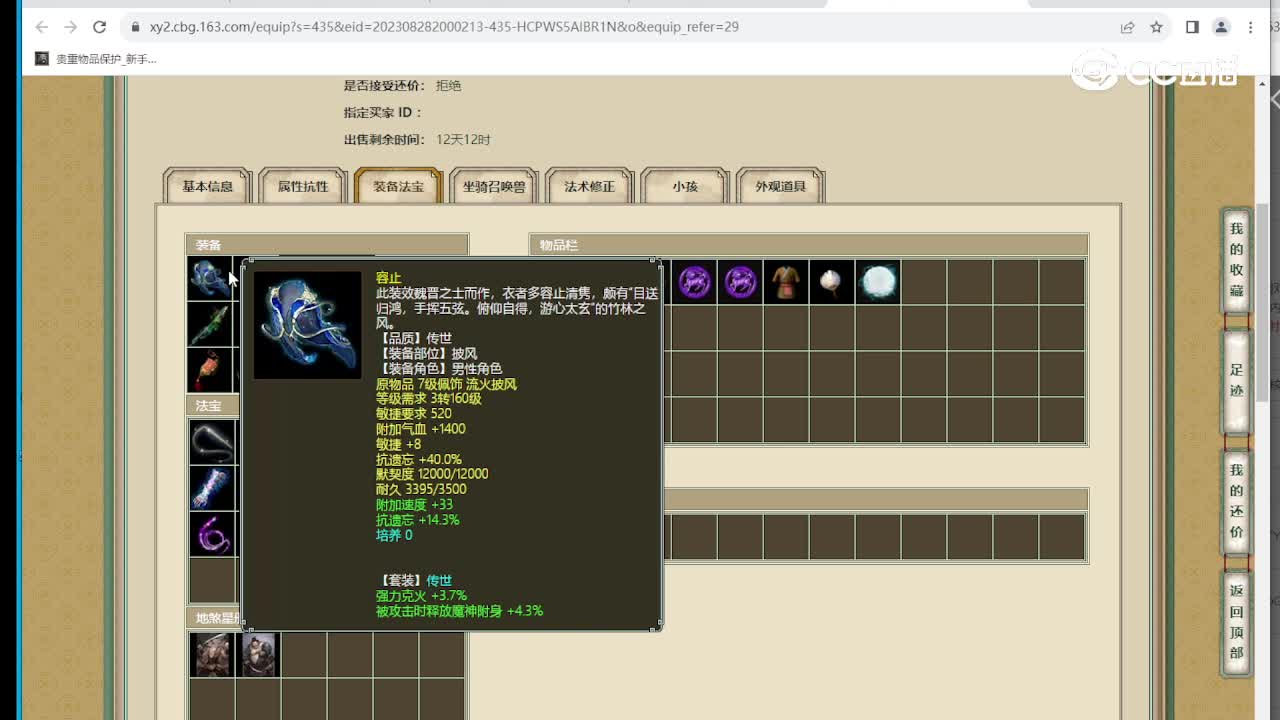Click the large cloak image in tooltip
Screen dimensions: 1280x720
tap(308, 325)
